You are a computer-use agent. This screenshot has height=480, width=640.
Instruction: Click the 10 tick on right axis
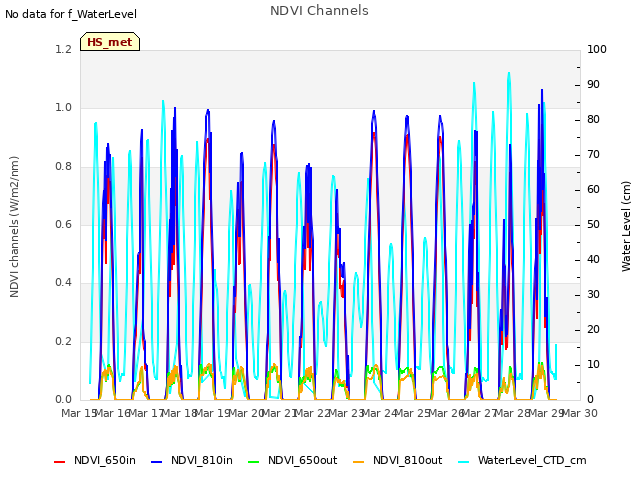(x=593, y=364)
